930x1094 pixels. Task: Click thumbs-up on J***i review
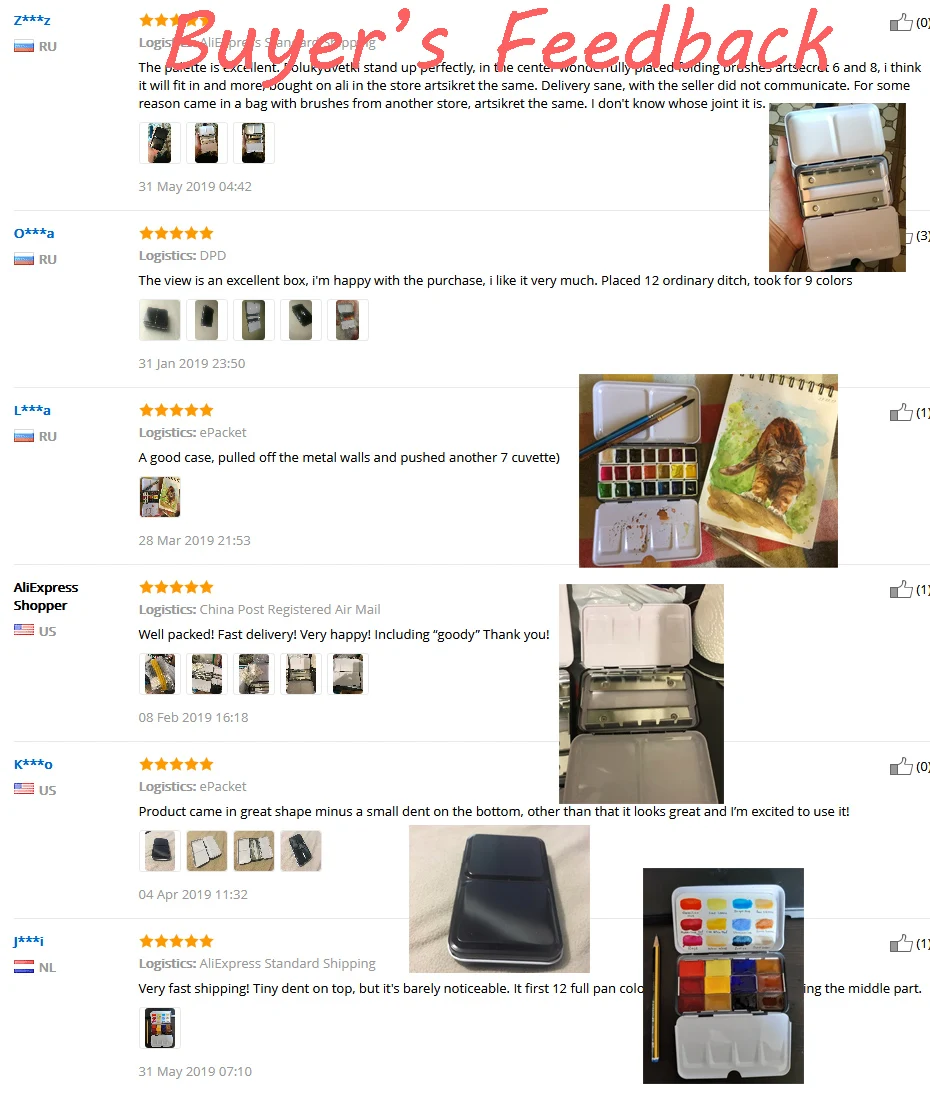click(901, 943)
